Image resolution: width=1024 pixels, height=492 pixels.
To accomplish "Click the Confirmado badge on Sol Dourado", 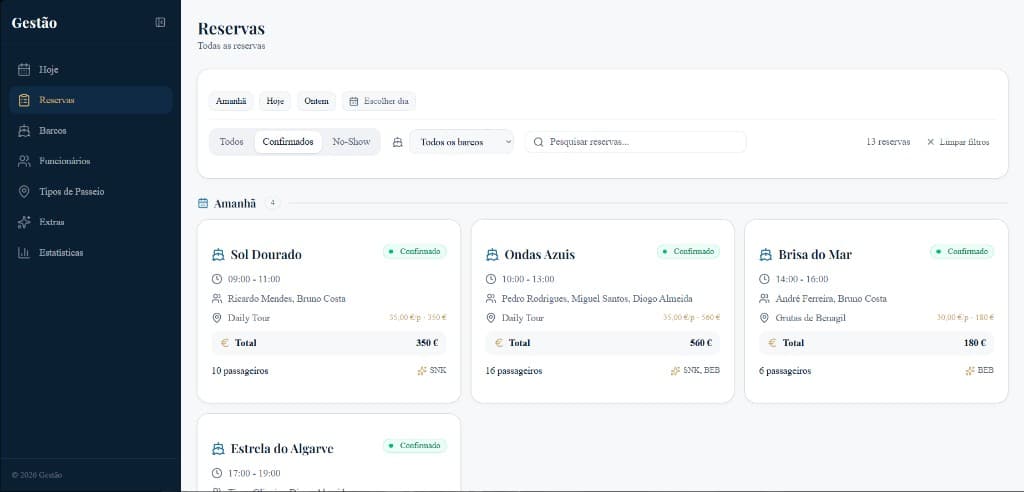I will [x=415, y=251].
